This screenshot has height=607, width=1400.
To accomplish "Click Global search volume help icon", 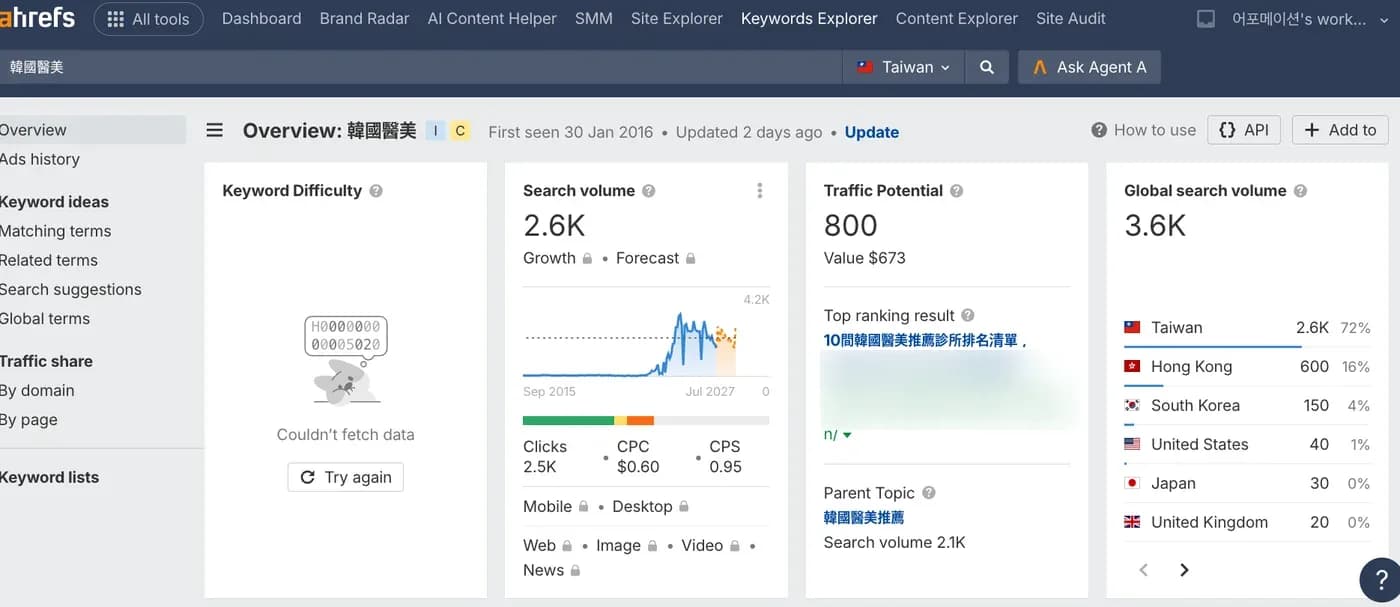I will 1301,191.
